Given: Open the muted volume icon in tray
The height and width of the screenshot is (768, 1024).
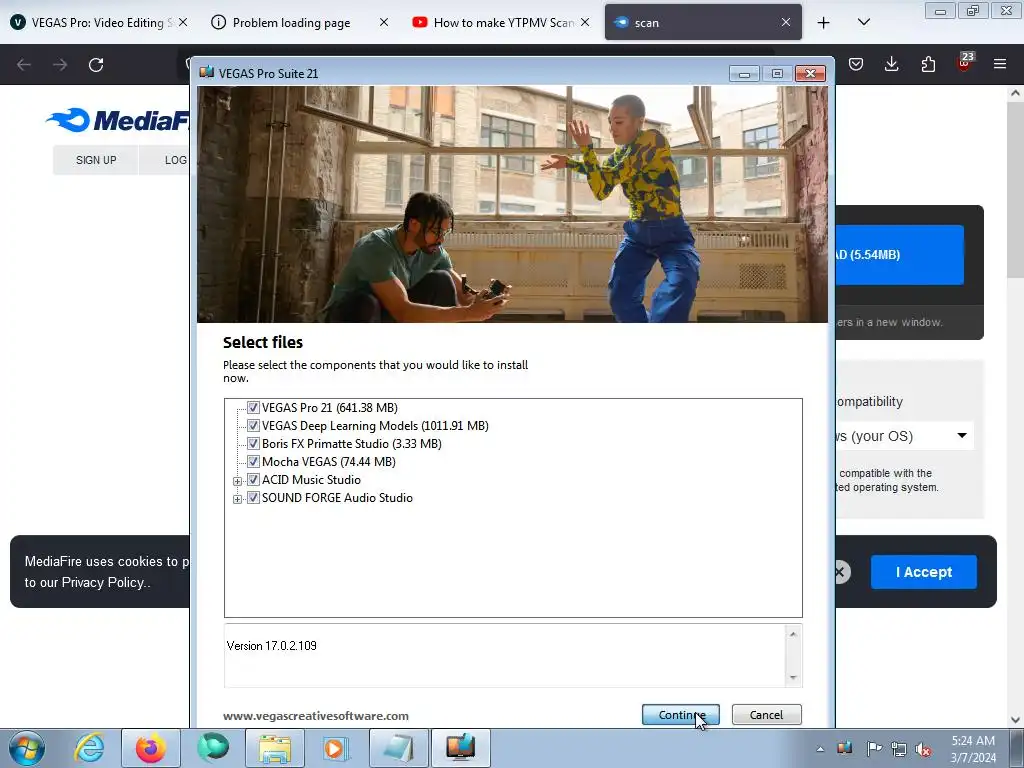Looking at the screenshot, I should point(923,749).
